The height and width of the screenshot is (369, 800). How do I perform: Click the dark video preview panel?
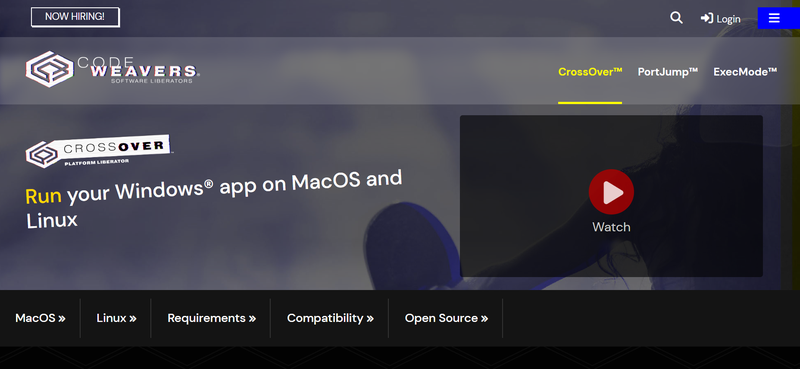(611, 196)
